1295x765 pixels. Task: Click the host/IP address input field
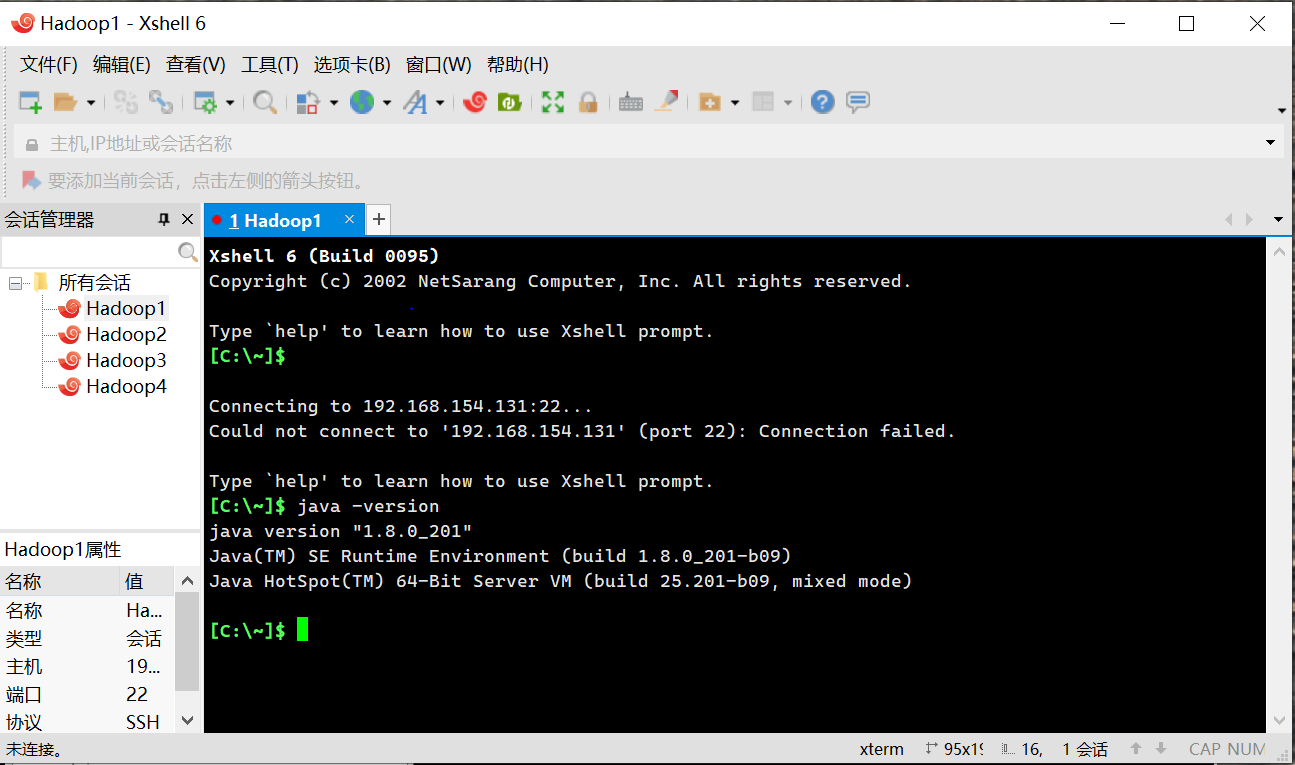click(648, 143)
